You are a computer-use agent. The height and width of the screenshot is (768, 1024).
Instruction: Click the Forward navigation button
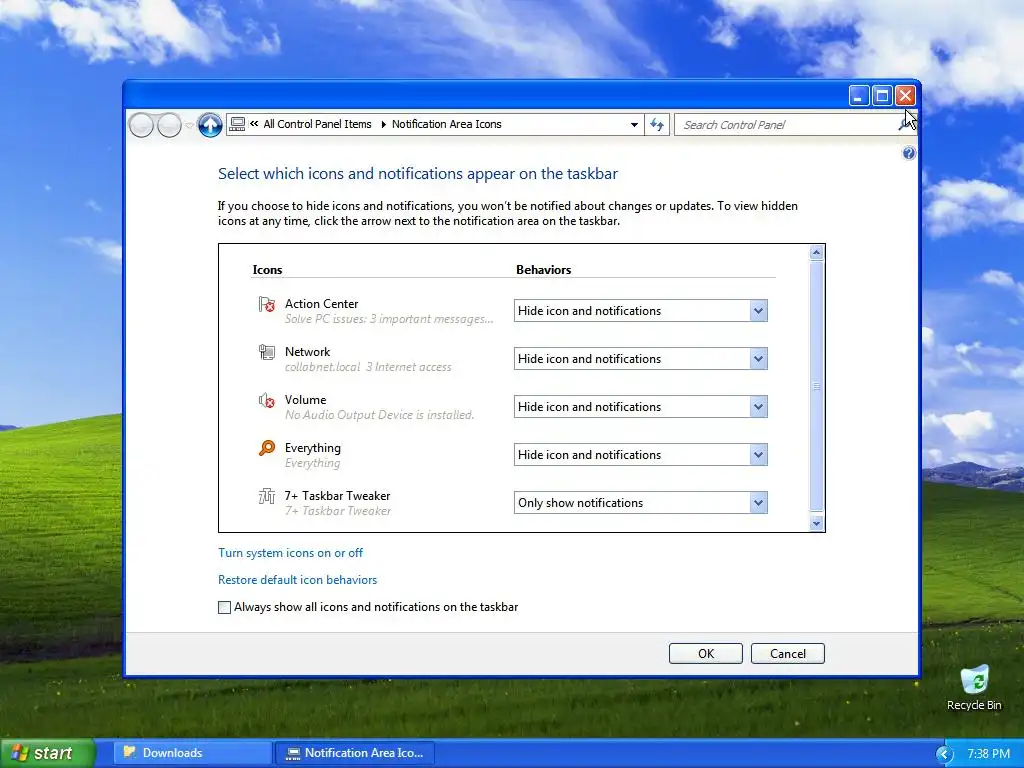[x=169, y=125]
